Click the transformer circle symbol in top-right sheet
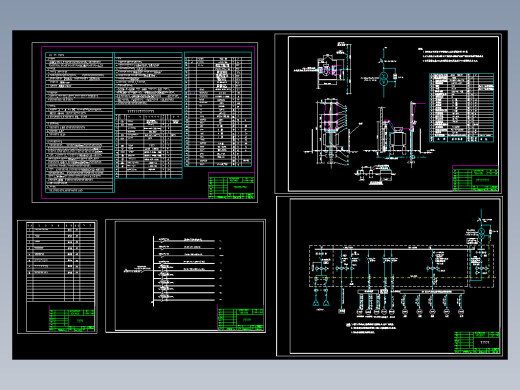This screenshot has width=520, height=390. pos(384,79)
